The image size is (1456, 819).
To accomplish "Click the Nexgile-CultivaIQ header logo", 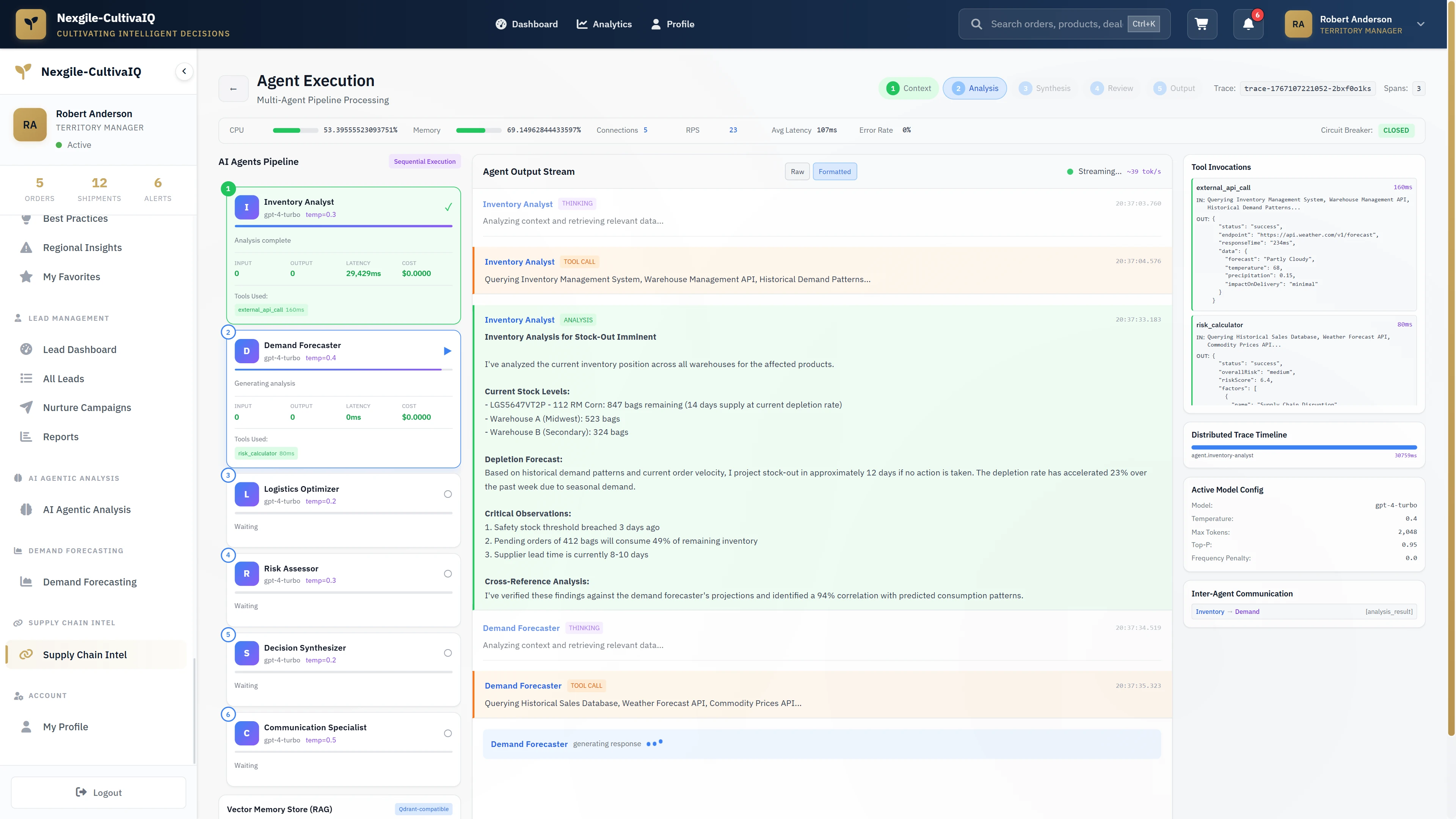I will pyautogui.click(x=31, y=24).
